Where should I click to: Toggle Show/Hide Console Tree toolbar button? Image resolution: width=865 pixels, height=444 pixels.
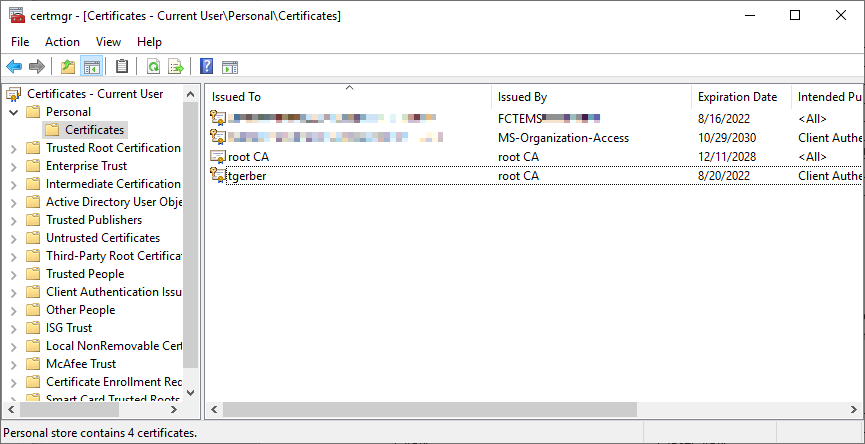(x=91, y=67)
